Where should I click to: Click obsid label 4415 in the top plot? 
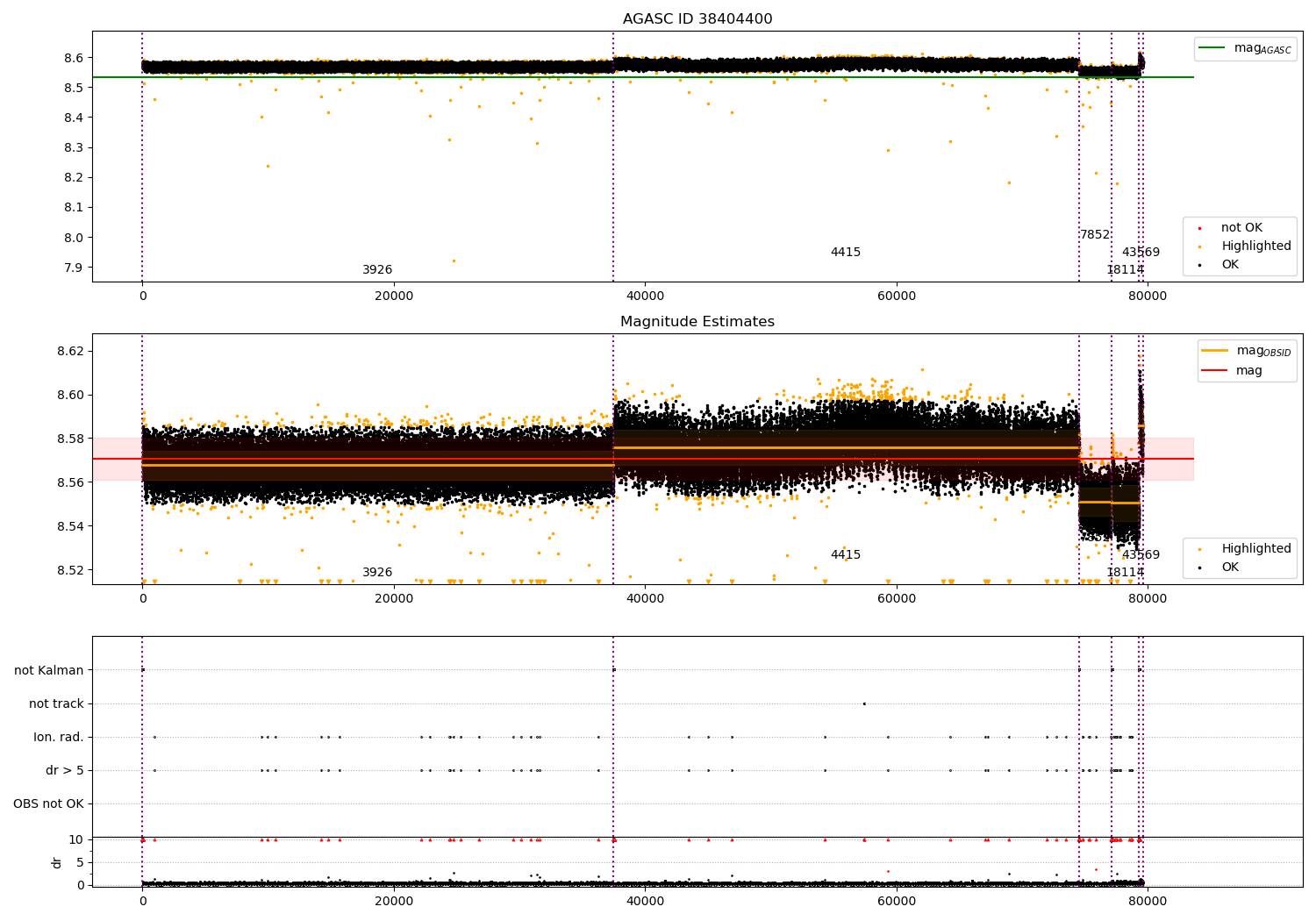(846, 253)
